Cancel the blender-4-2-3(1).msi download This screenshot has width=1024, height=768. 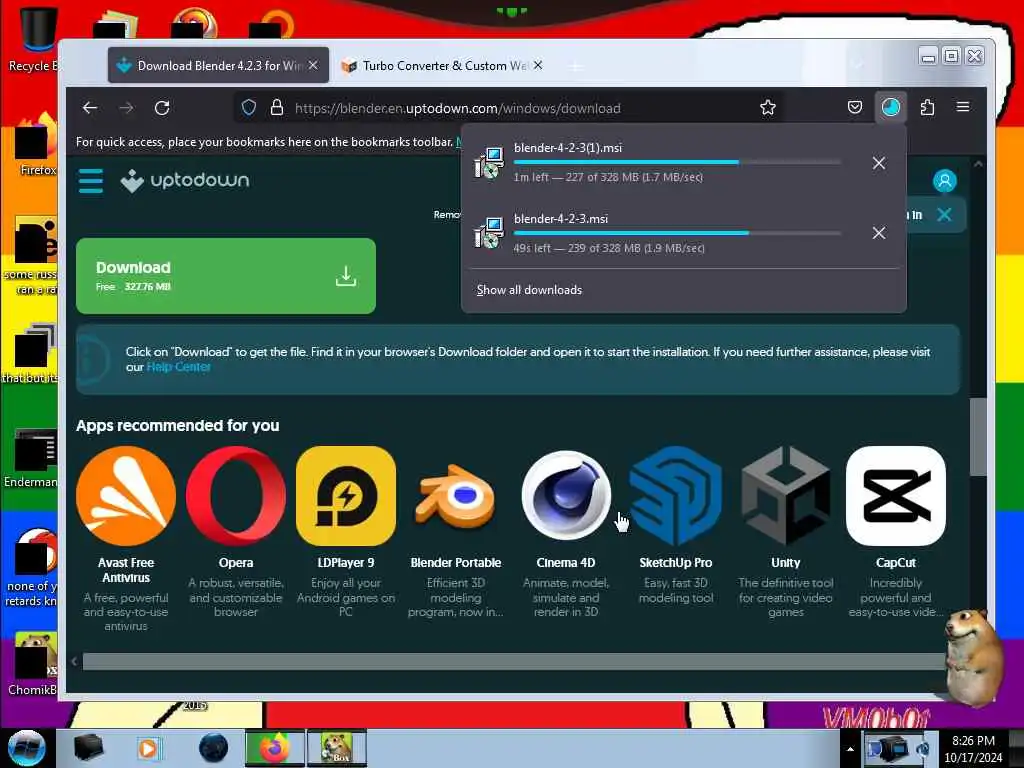pos(879,163)
